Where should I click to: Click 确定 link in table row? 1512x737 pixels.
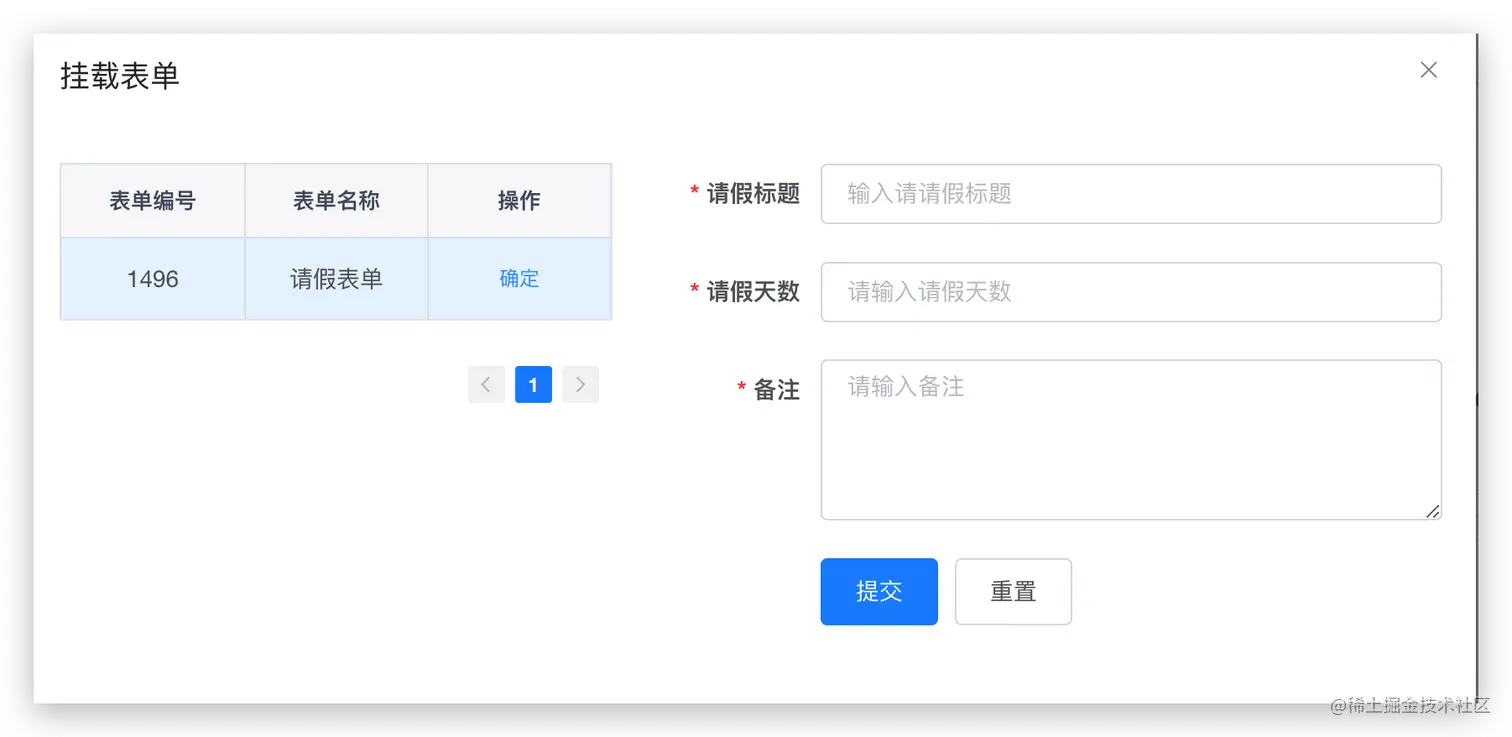519,279
